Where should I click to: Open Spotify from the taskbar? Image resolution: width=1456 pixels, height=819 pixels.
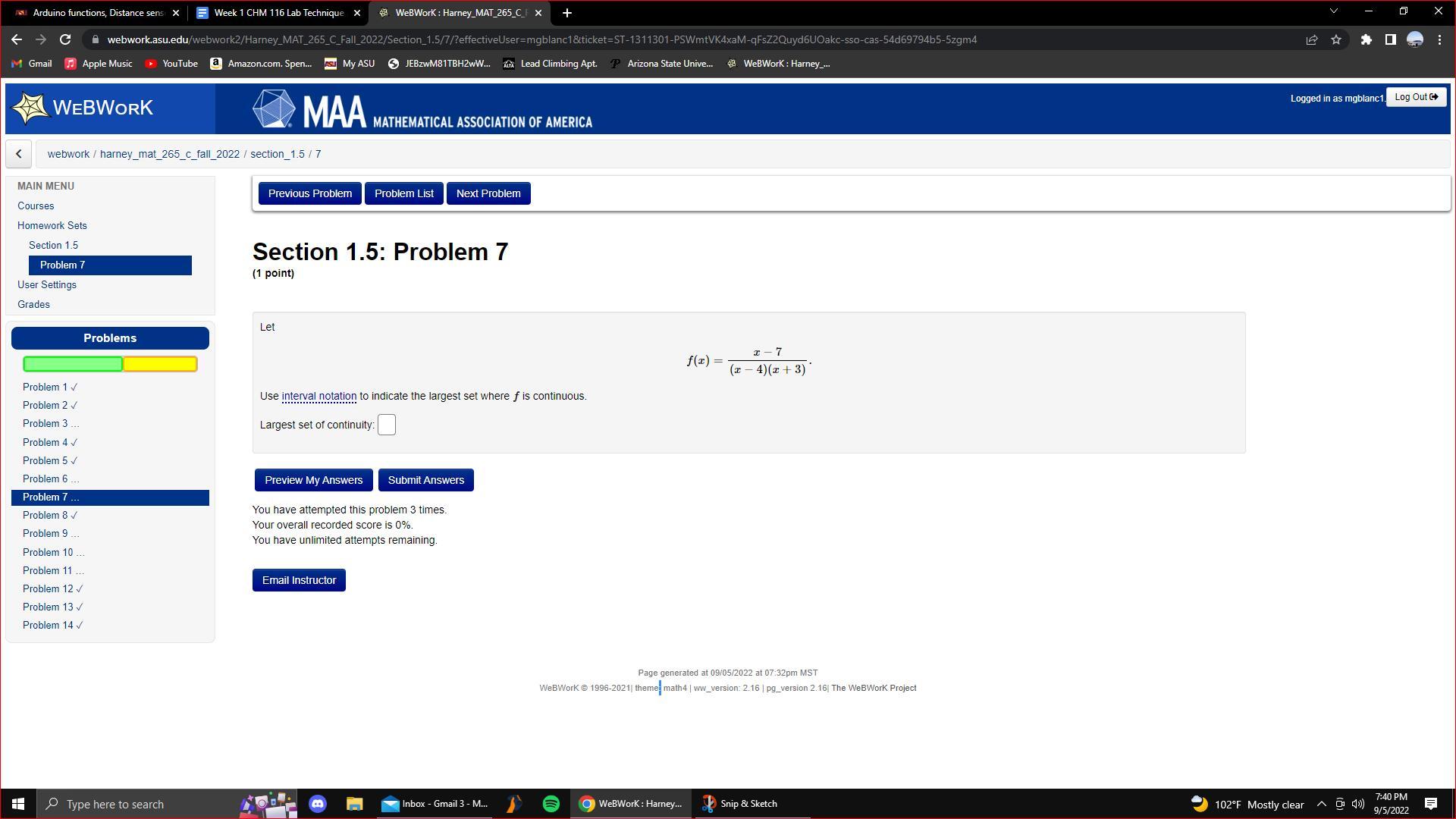(551, 804)
